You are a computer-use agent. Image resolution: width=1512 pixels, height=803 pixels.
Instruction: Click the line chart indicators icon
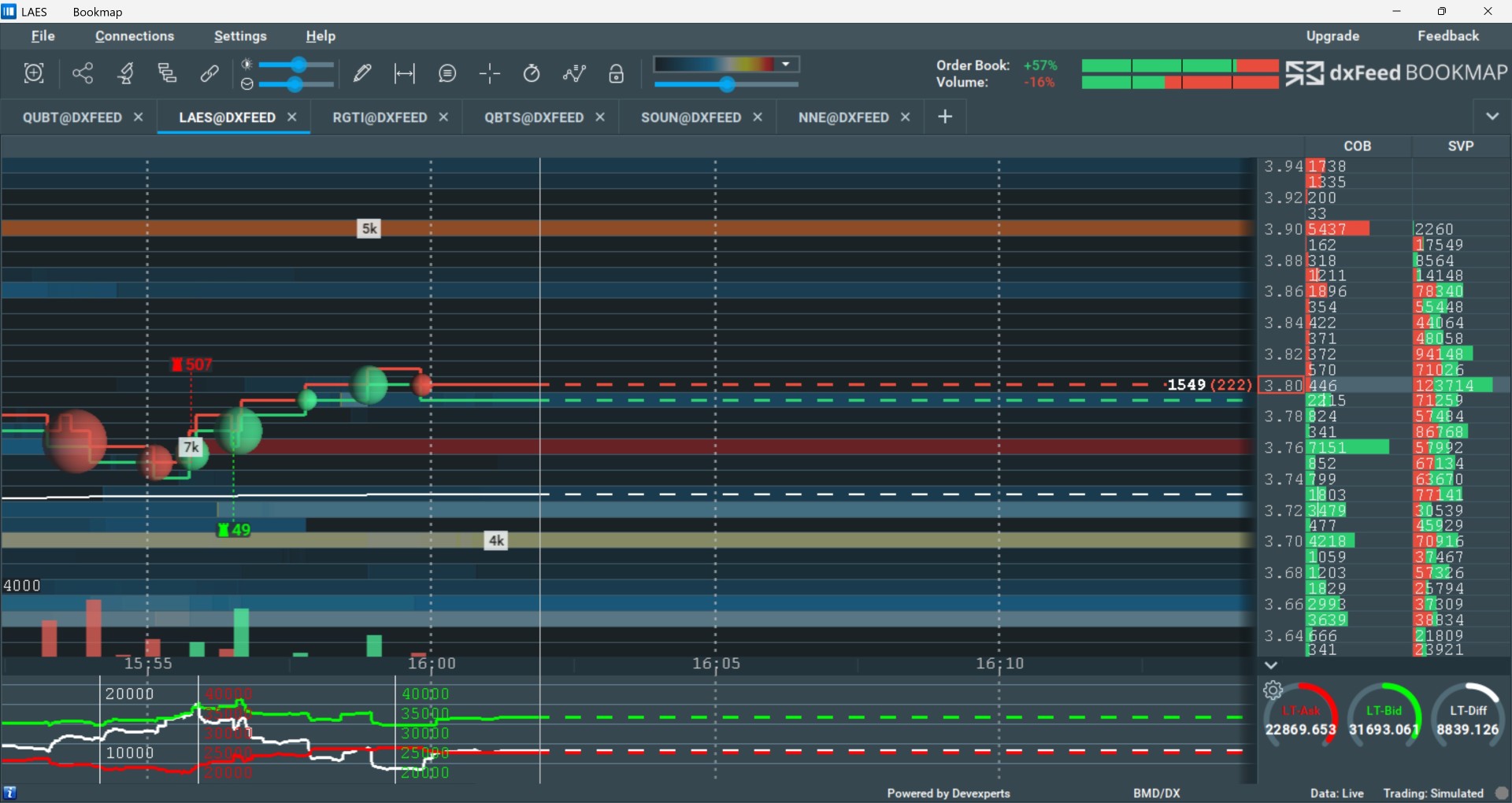[575, 73]
